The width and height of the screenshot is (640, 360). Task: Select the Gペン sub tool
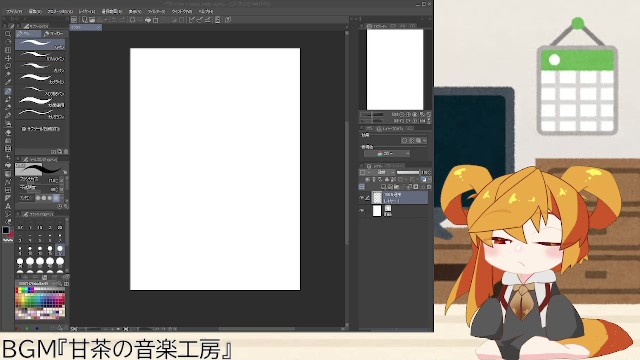pyautogui.click(x=40, y=44)
